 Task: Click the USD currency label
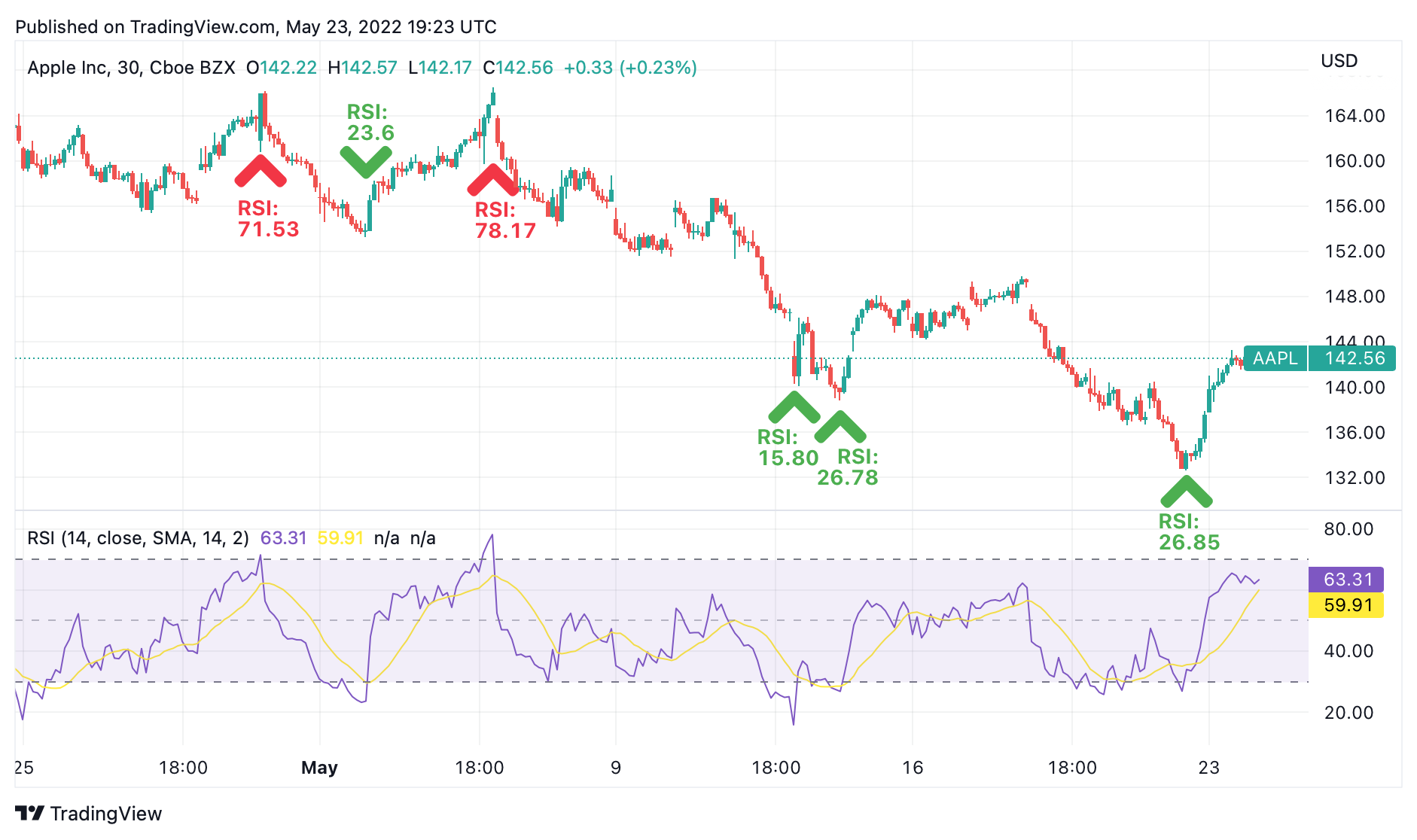pyautogui.click(x=1339, y=61)
